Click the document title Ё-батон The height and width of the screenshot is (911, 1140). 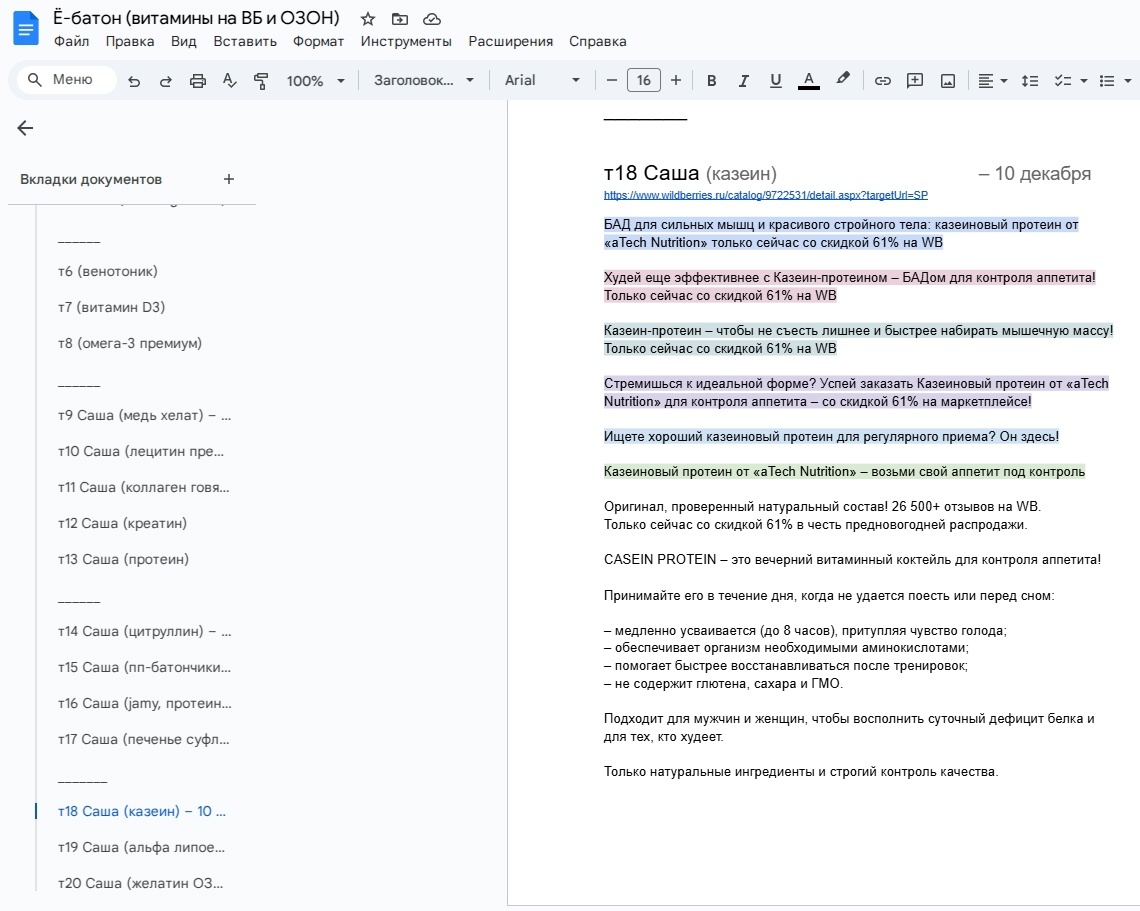point(196,17)
